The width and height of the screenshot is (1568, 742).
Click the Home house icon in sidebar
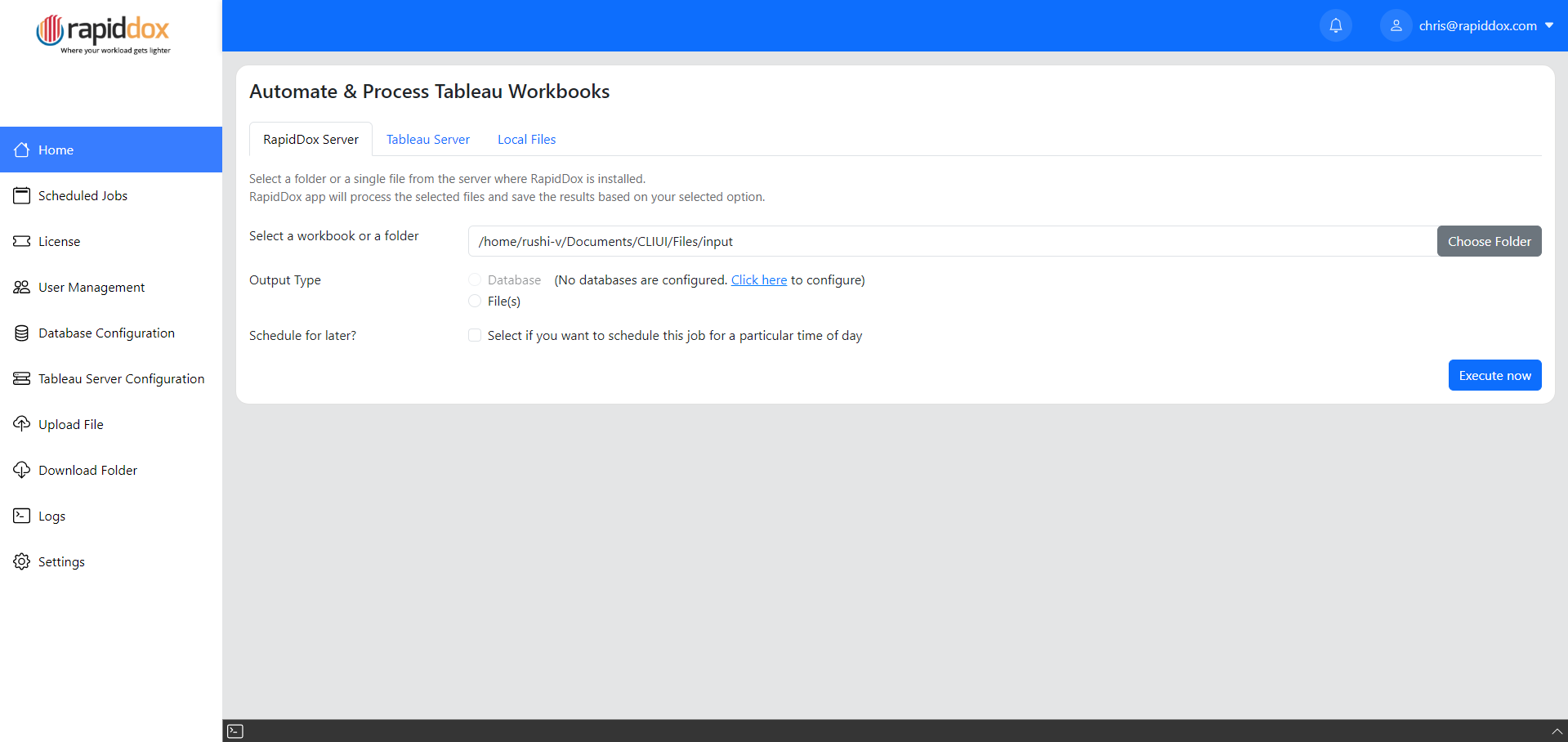pyautogui.click(x=22, y=150)
